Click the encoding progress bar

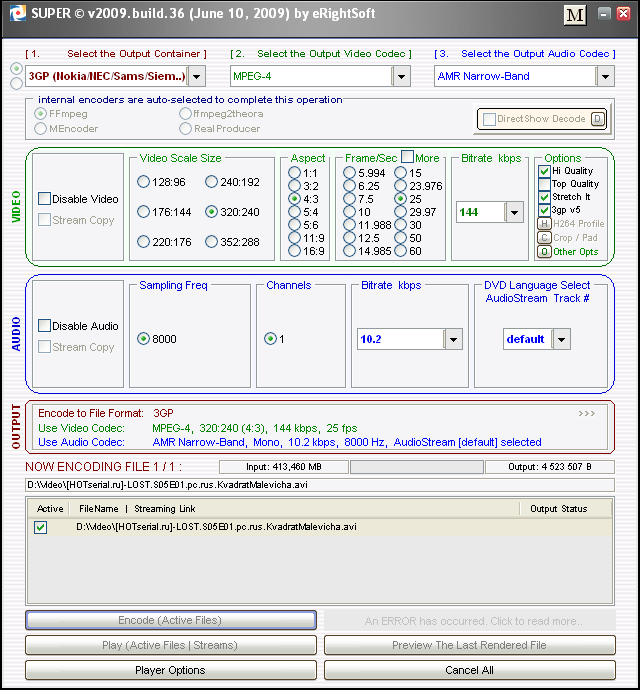416,467
